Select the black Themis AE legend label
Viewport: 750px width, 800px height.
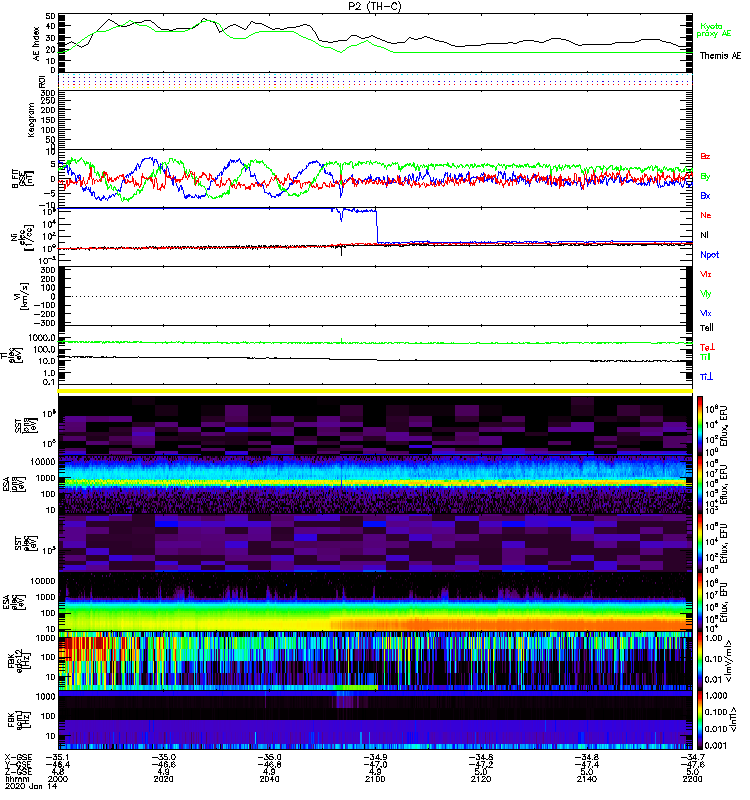[720, 56]
